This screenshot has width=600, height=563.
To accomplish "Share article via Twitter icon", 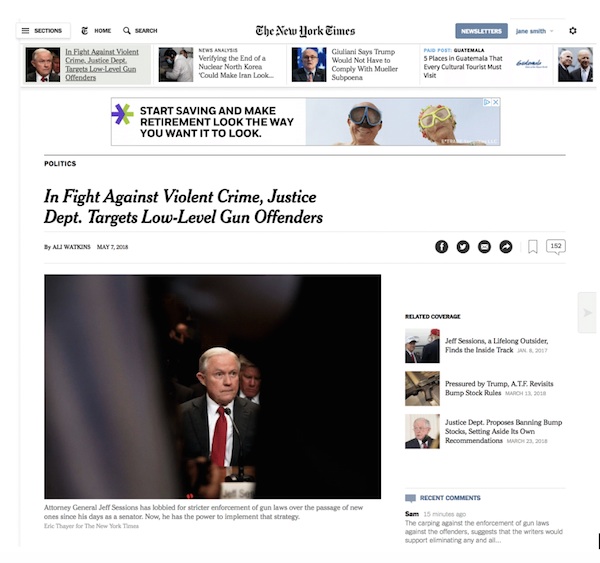I will [x=463, y=247].
